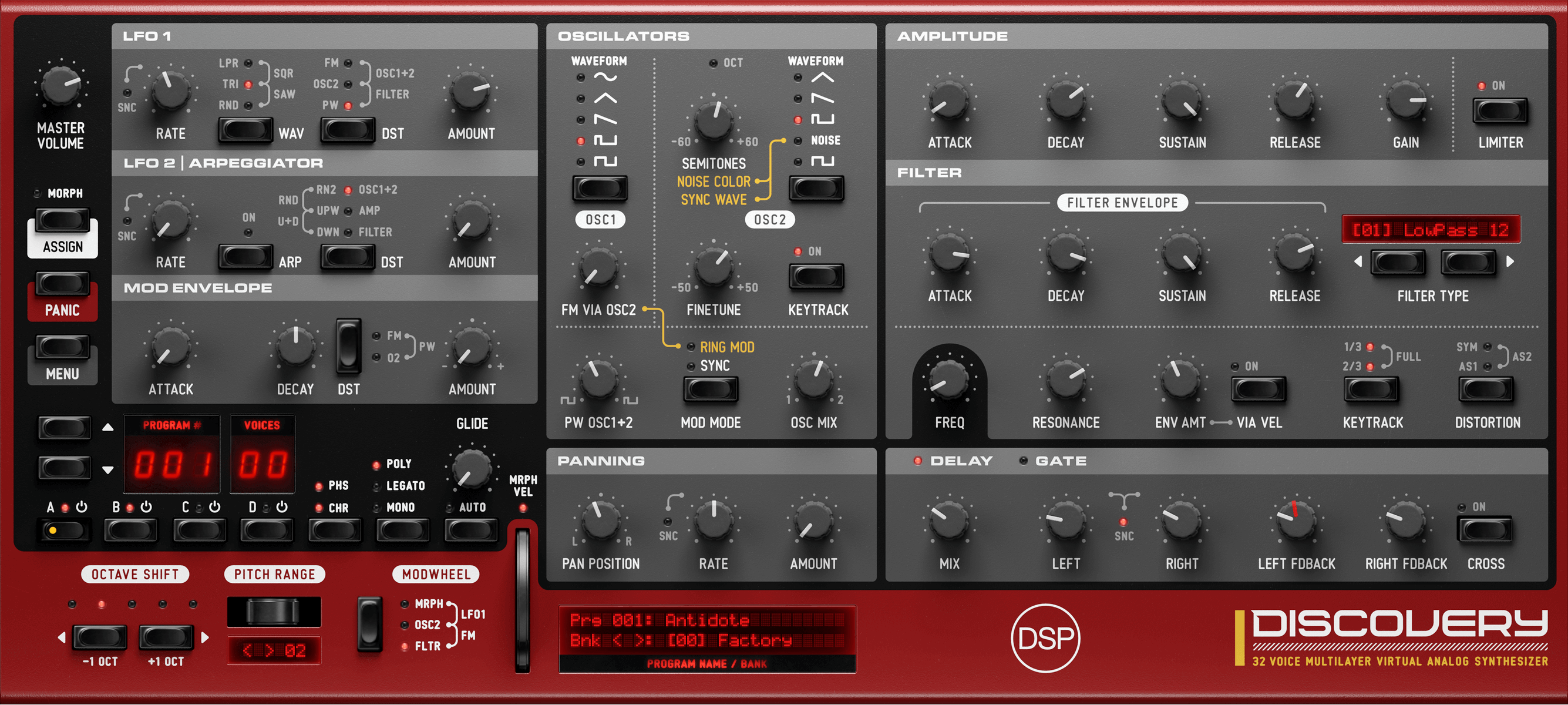Click the filter KEYTRACK selector button
Image resolution: width=1568 pixels, height=705 pixels.
click(1371, 390)
